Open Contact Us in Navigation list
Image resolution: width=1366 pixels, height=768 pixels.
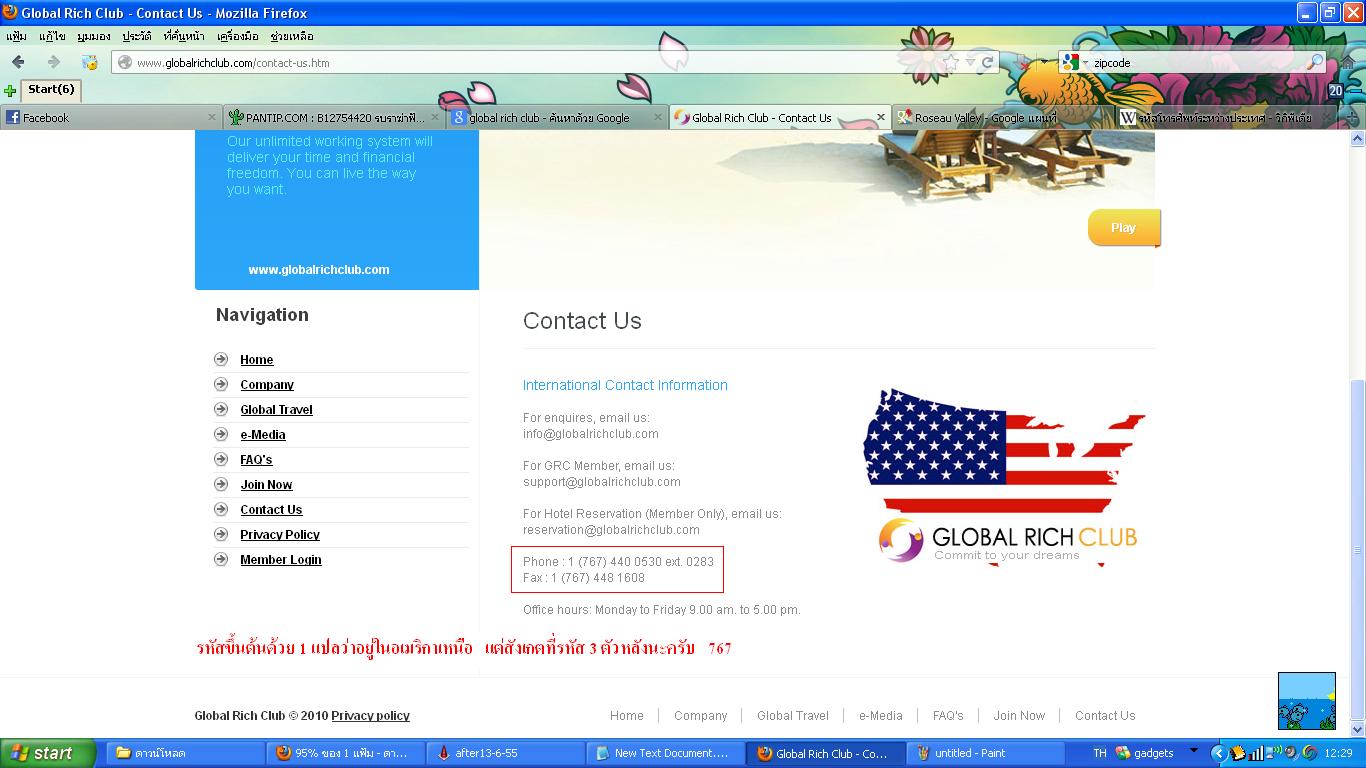tap(271, 510)
